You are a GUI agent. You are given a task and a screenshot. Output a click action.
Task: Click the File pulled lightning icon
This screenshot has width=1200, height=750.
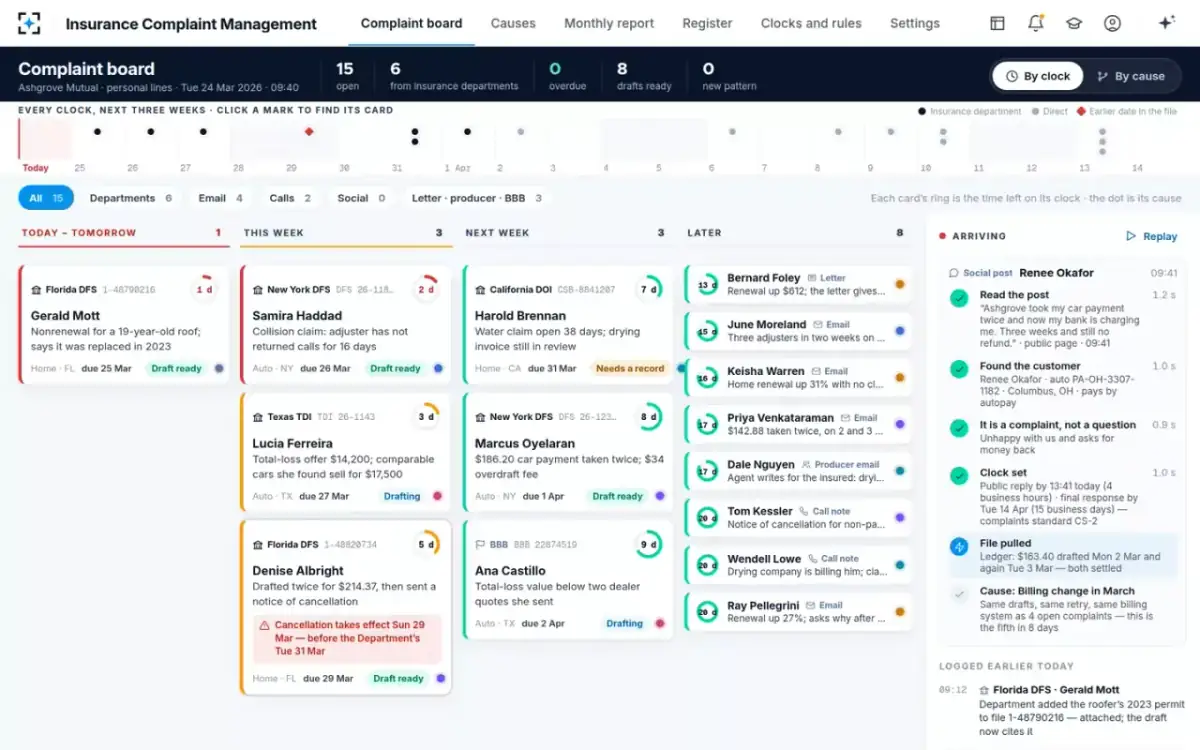(959, 547)
